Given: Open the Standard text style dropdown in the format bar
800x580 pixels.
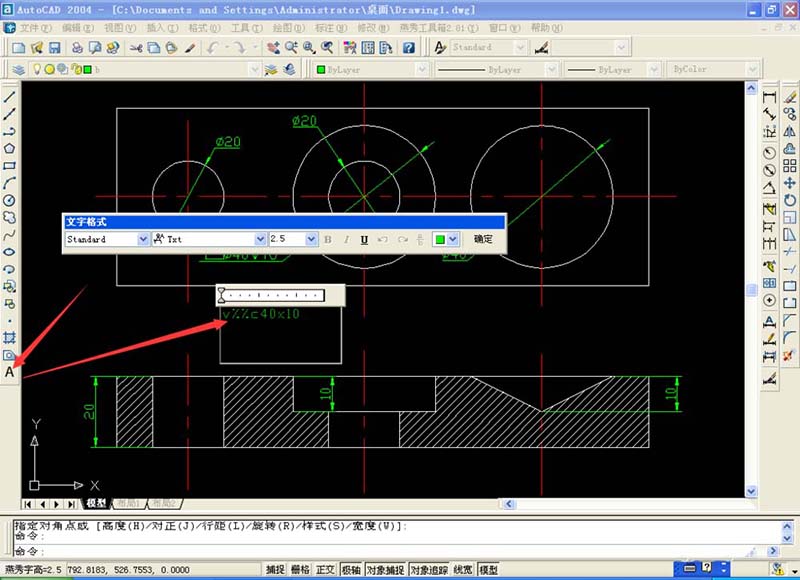Looking at the screenshot, I should tap(142, 240).
